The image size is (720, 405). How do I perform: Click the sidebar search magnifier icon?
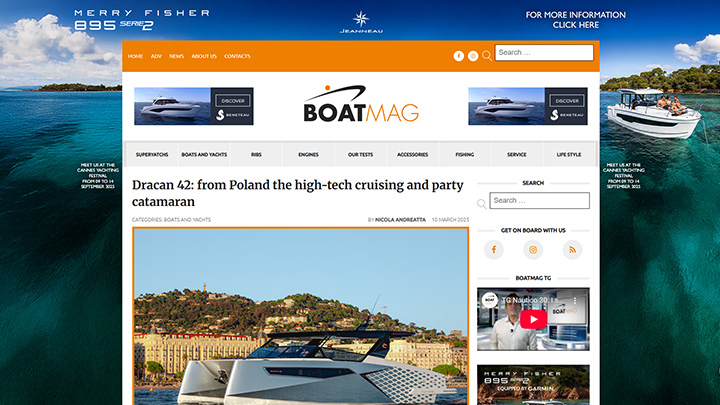coord(482,203)
